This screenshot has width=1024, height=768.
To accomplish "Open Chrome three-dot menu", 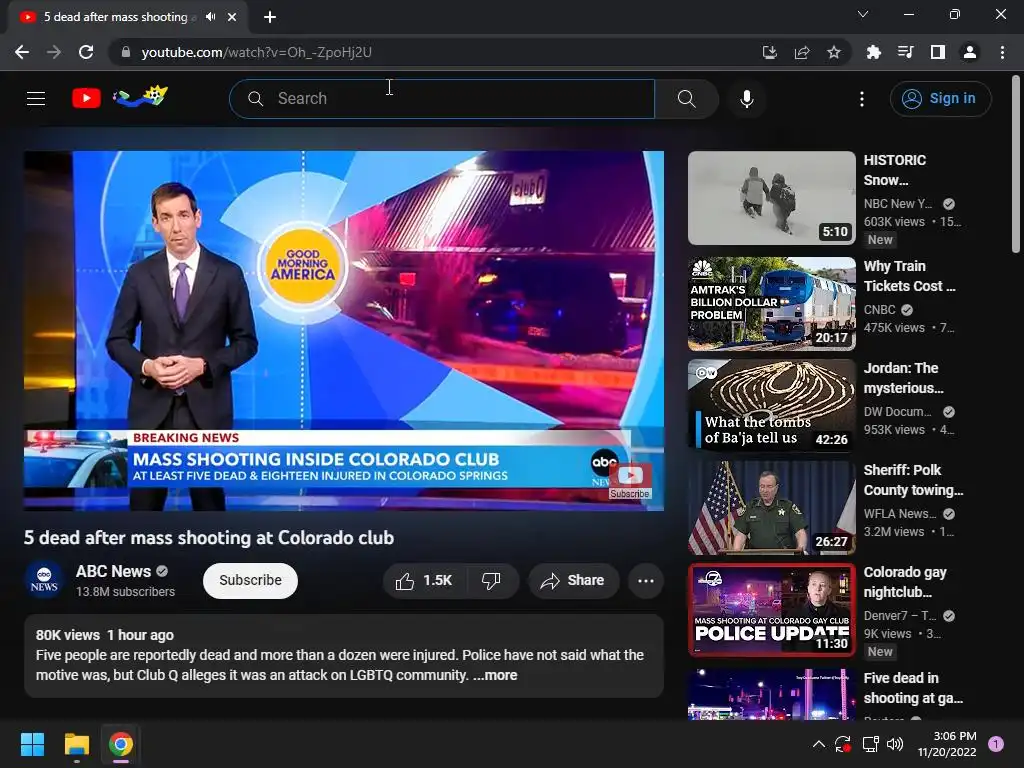I will coord(1002,52).
